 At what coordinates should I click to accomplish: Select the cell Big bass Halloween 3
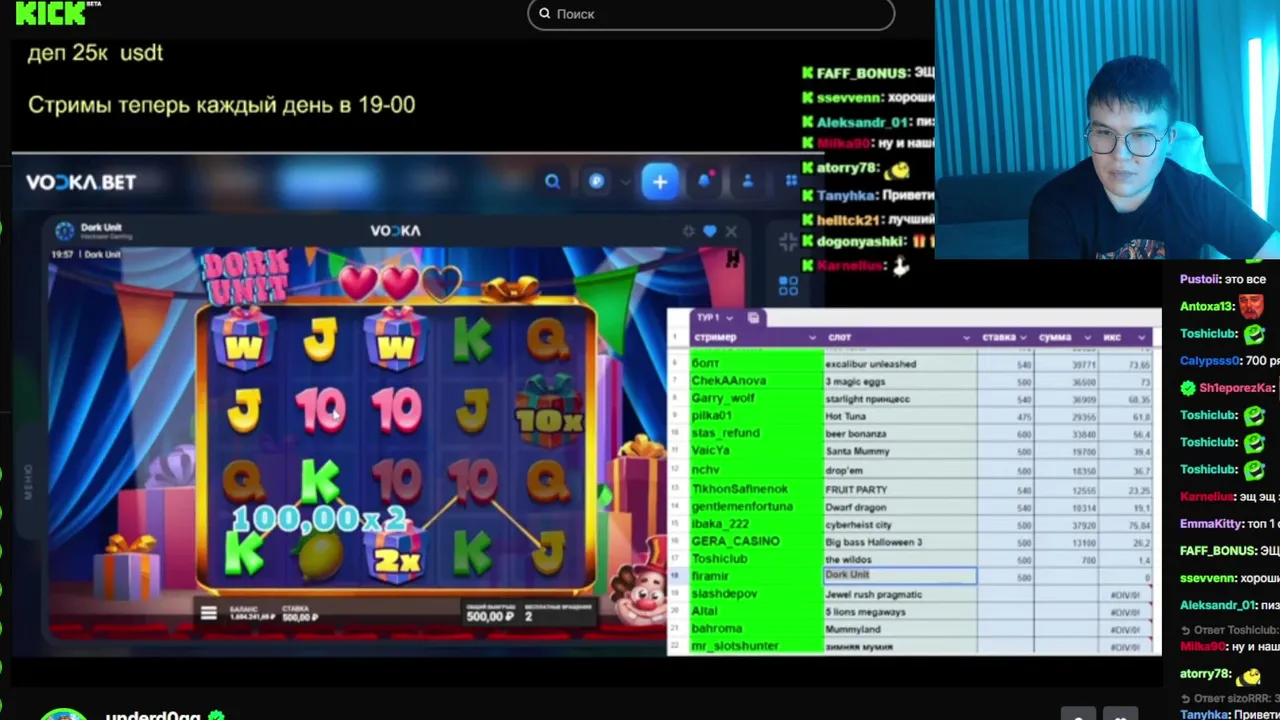pyautogui.click(x=900, y=541)
